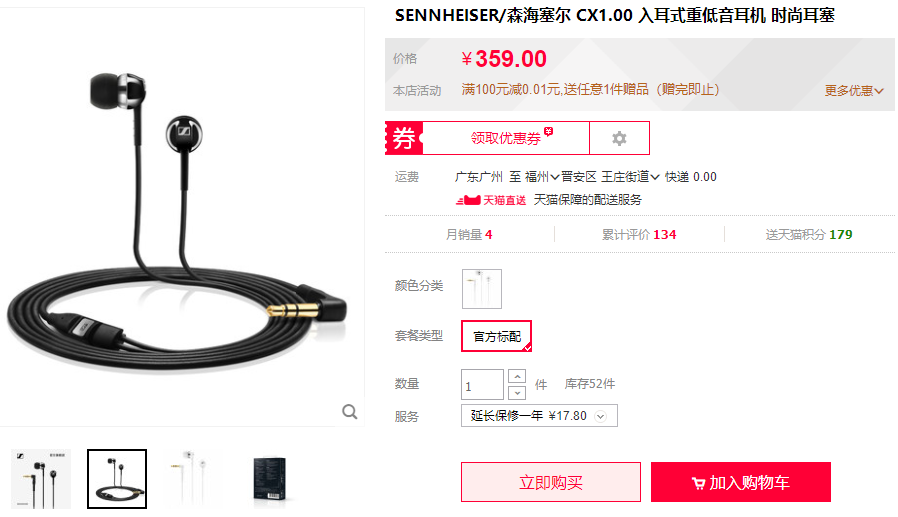Image resolution: width=898 pixels, height=517 pixels.
Task: View 累计评价 134 reviews
Action: (639, 235)
